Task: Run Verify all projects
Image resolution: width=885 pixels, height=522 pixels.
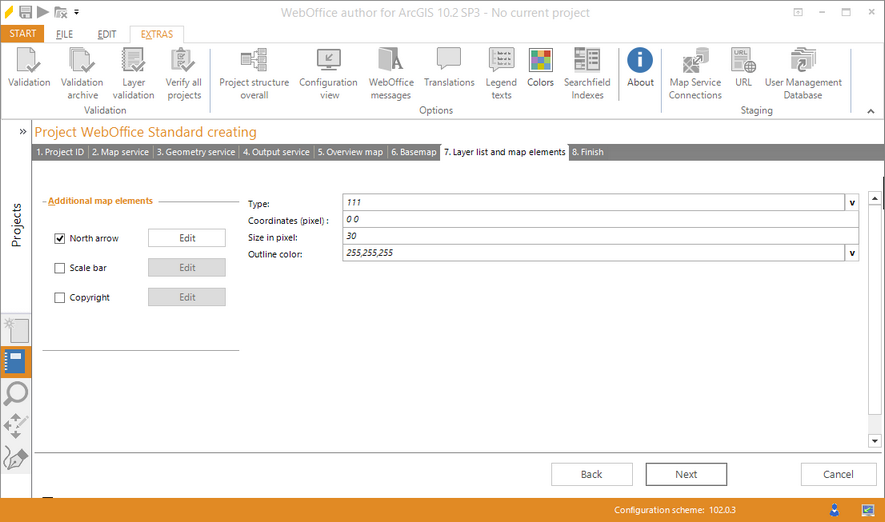Action: (184, 74)
